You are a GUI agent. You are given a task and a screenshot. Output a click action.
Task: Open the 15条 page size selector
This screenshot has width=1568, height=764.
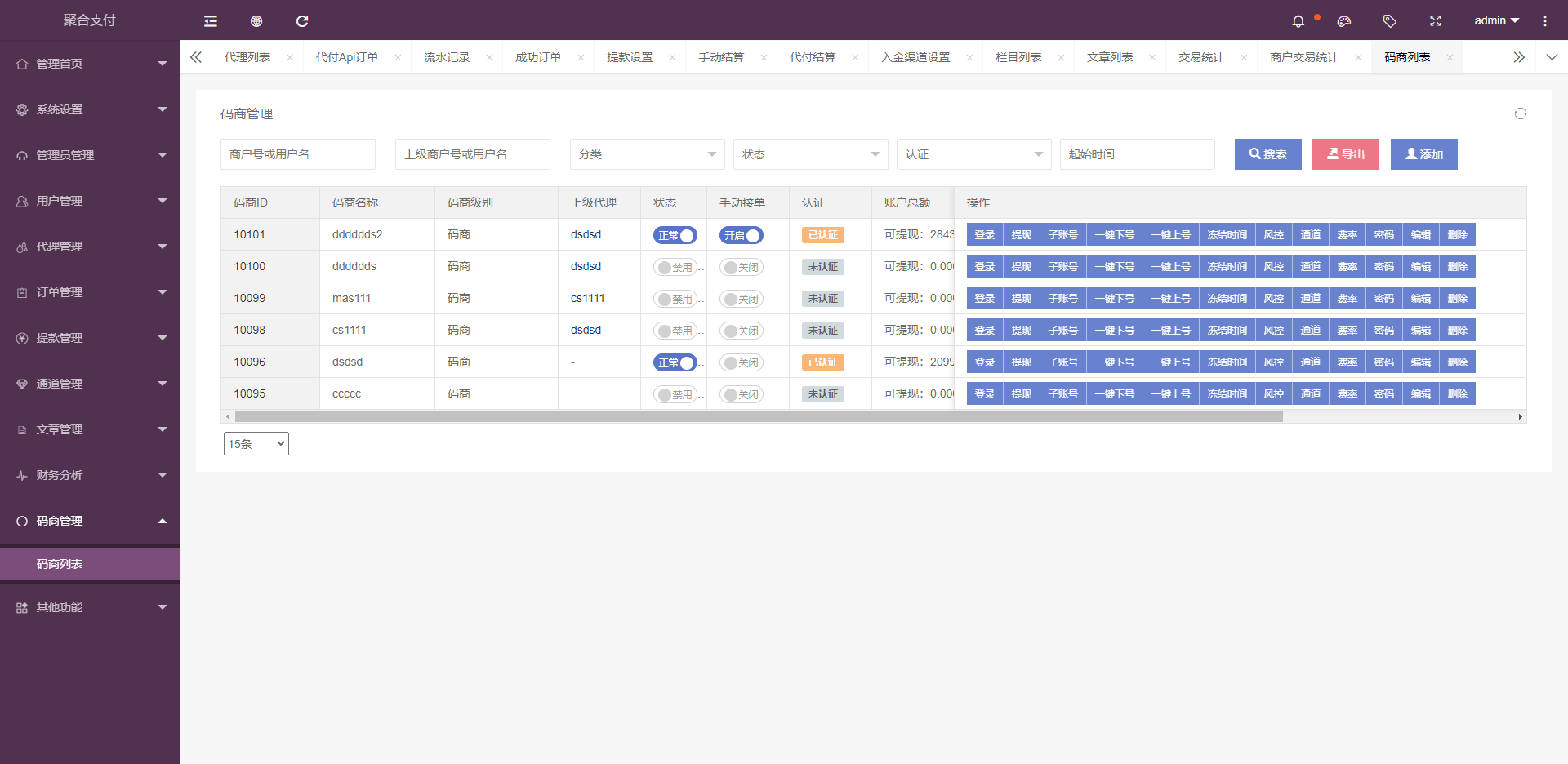(x=256, y=443)
